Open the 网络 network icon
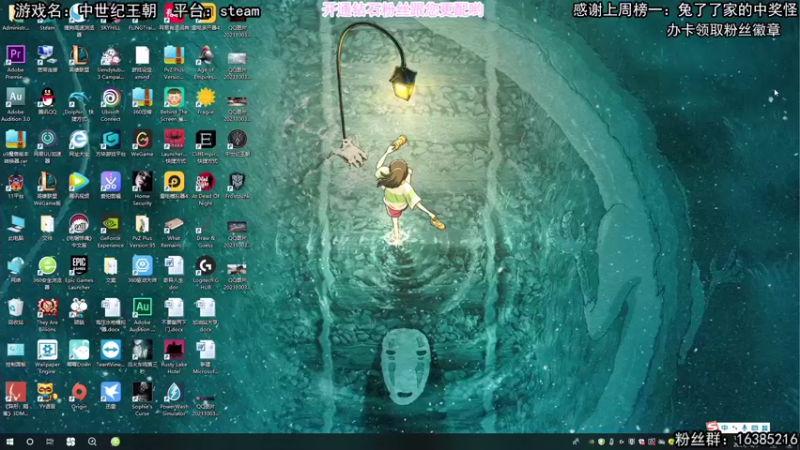This screenshot has height=450, width=800. point(15,266)
